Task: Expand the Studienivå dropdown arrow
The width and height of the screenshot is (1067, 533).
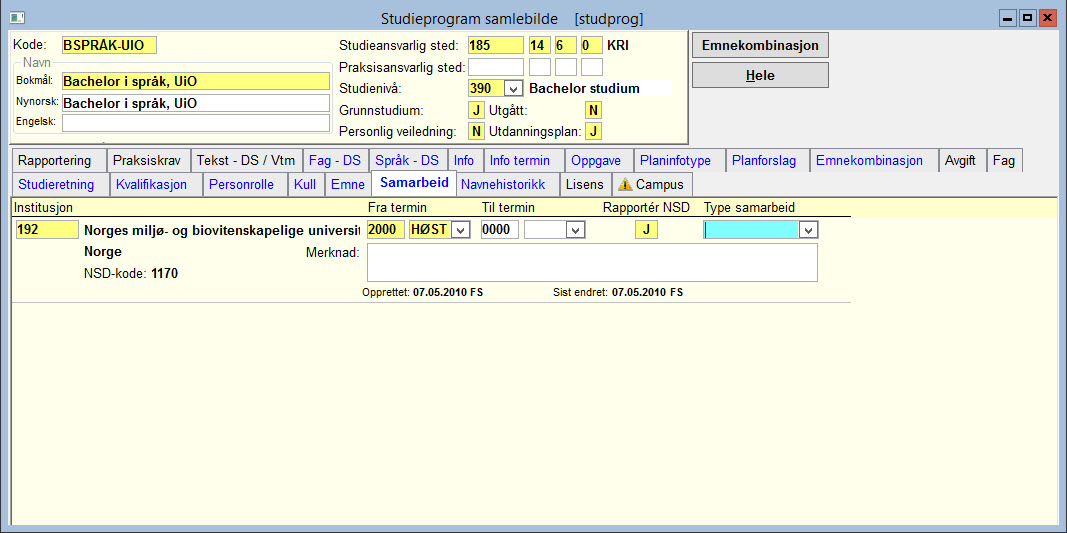Action: click(513, 88)
